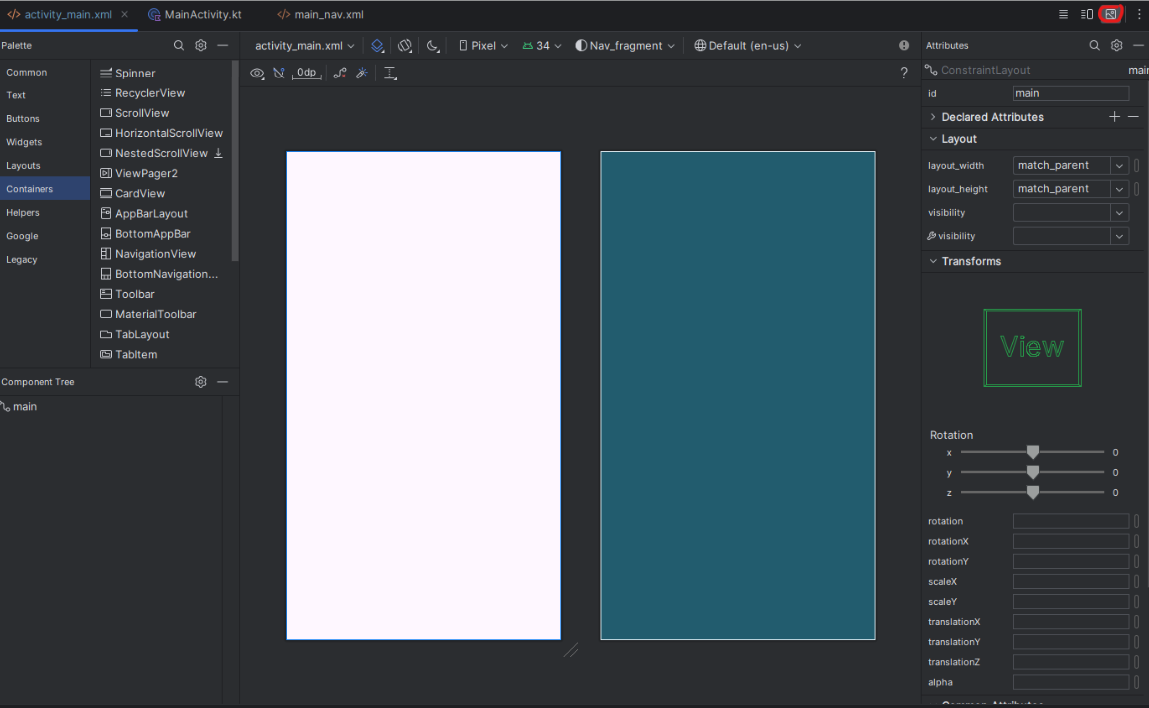This screenshot has height=708, width=1149.
Task: Select Layouts palette category
Action: [23, 166]
